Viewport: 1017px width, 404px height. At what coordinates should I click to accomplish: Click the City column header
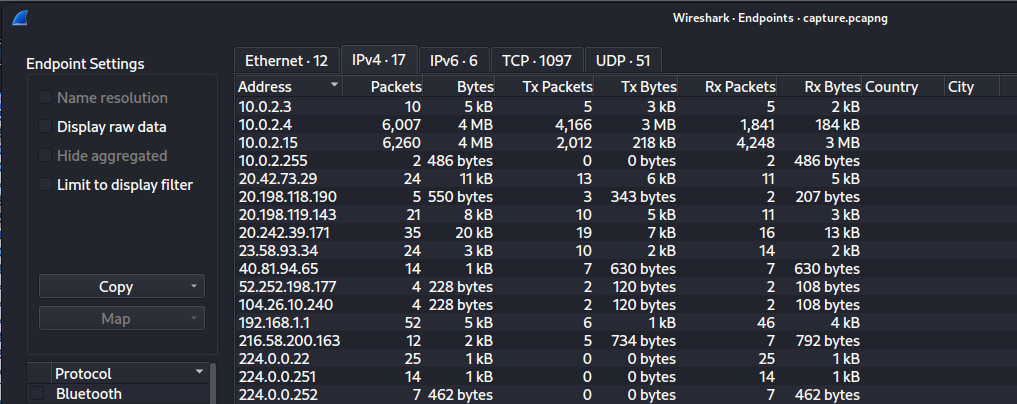tap(972, 87)
